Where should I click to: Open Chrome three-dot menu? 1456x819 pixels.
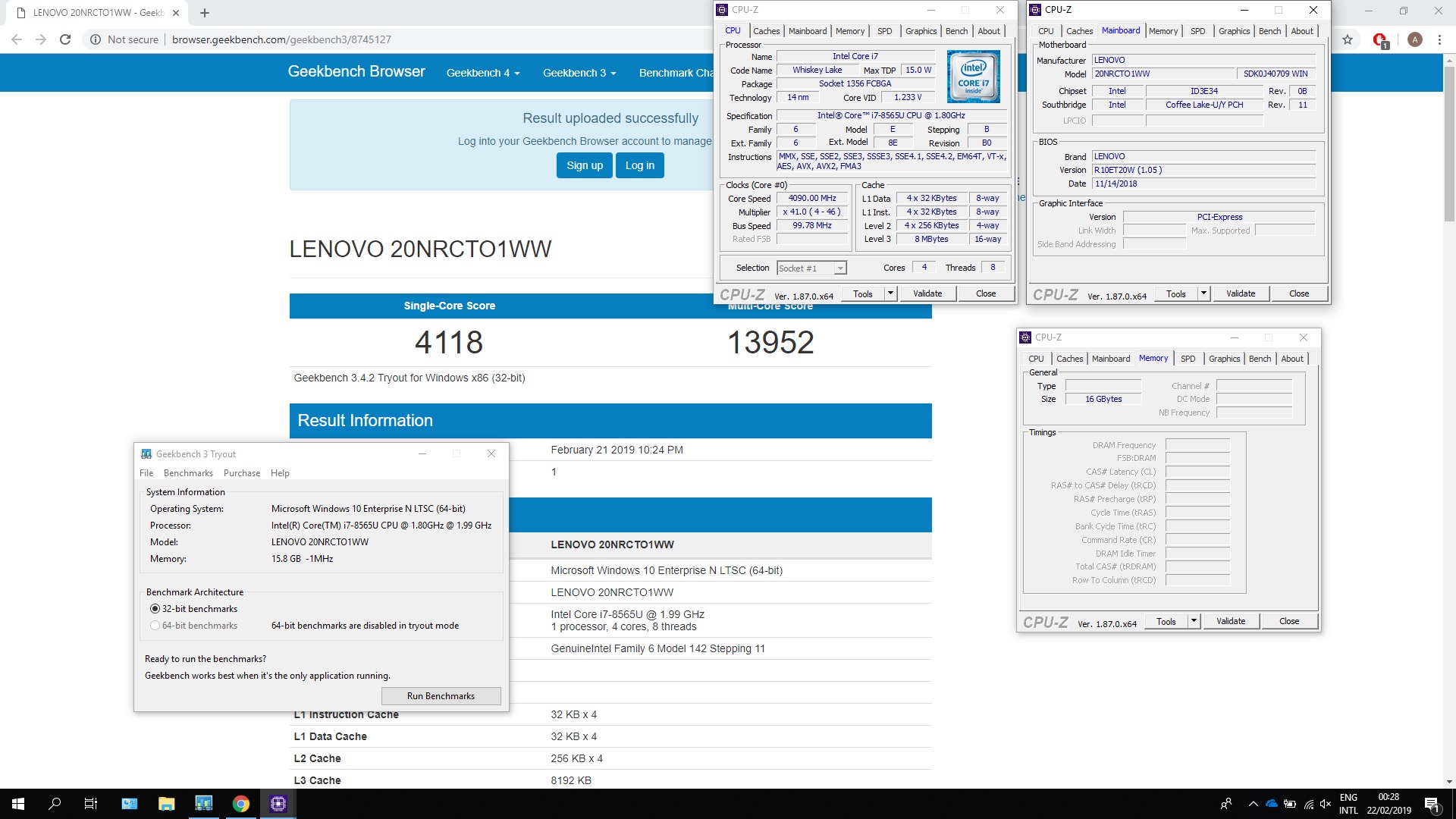(x=1439, y=39)
